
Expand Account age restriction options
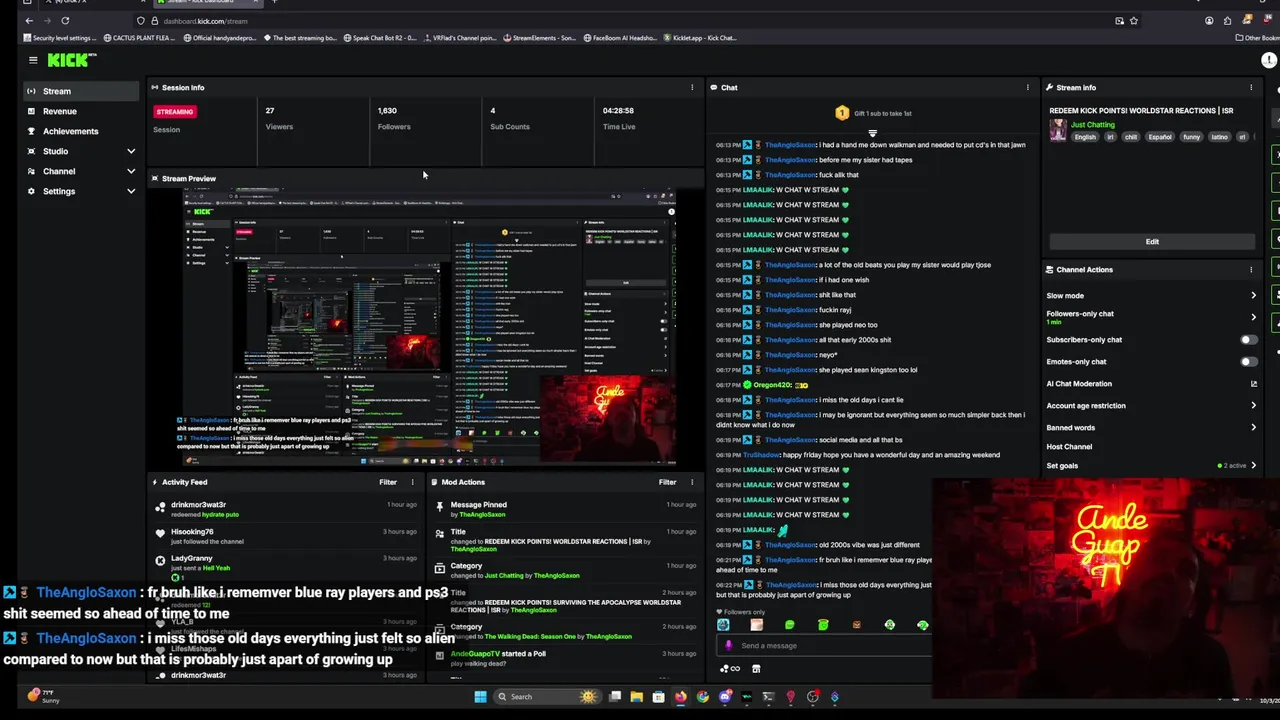pos(1253,405)
